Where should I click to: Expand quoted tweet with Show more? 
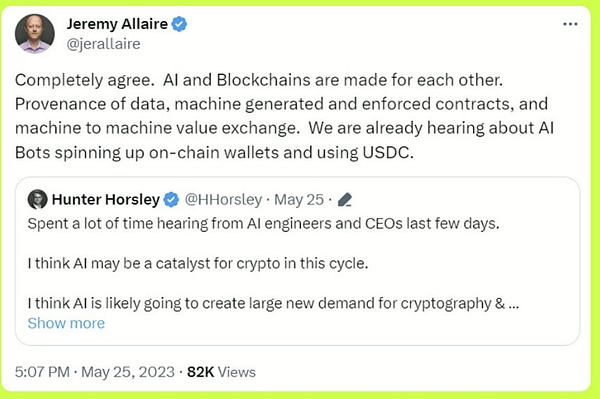(x=66, y=323)
